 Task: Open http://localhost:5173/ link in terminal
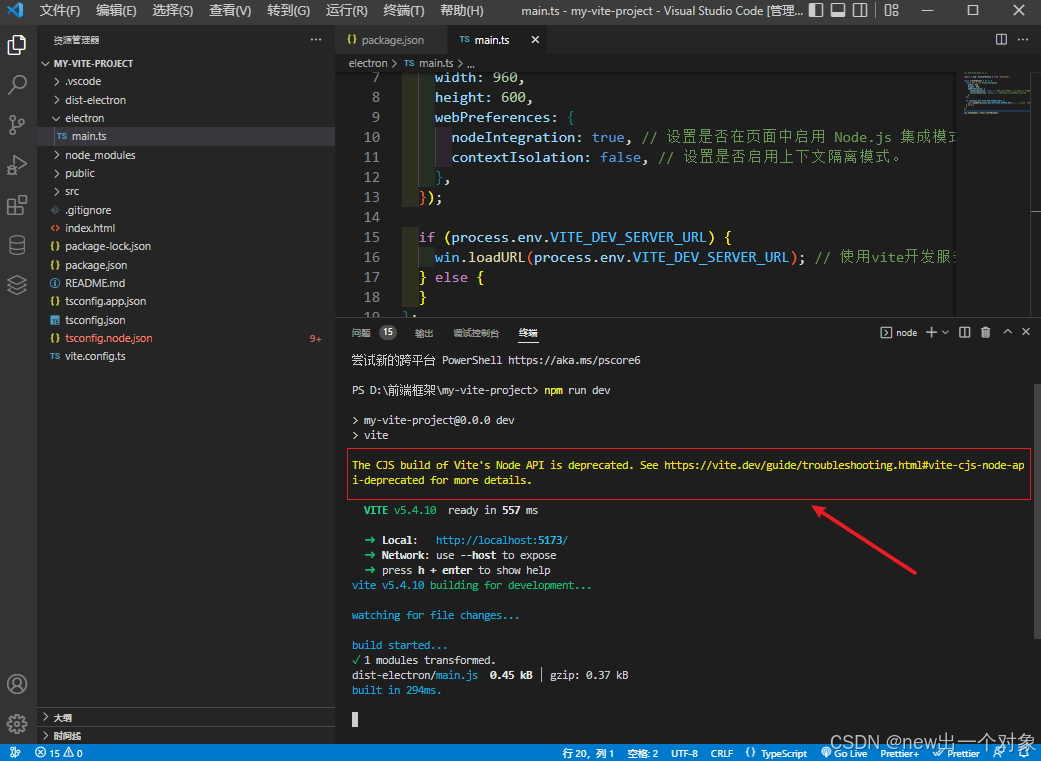coord(501,540)
